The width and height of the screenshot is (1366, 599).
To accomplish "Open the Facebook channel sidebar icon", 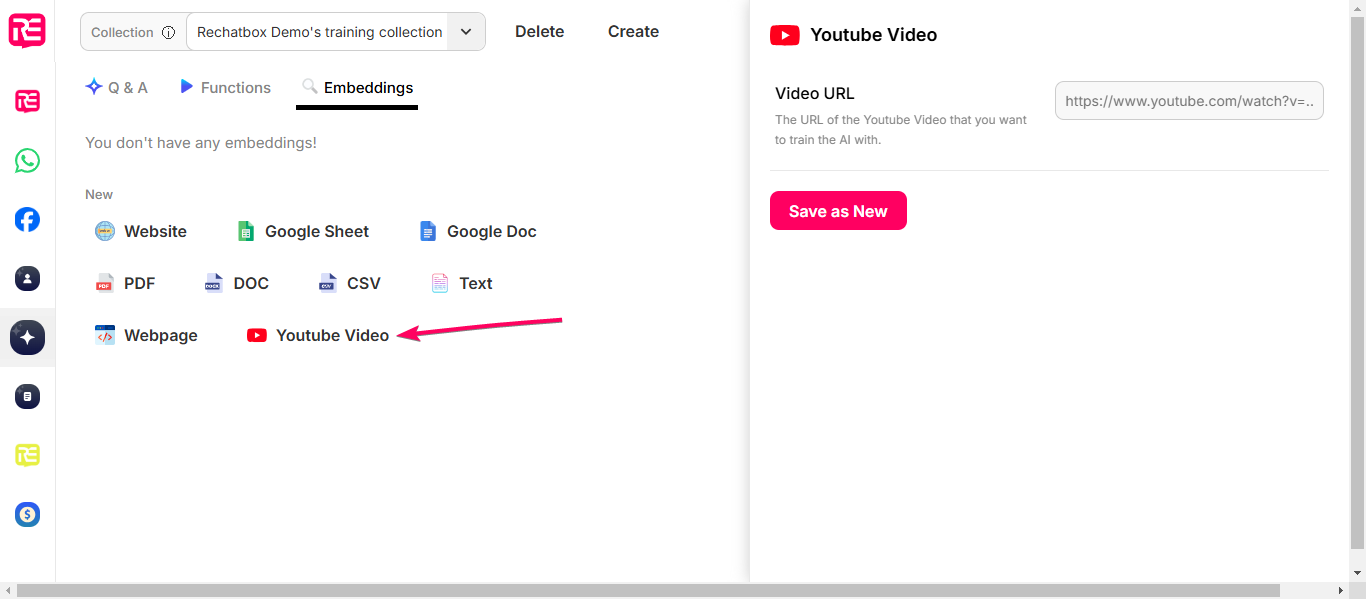I will [x=27, y=219].
